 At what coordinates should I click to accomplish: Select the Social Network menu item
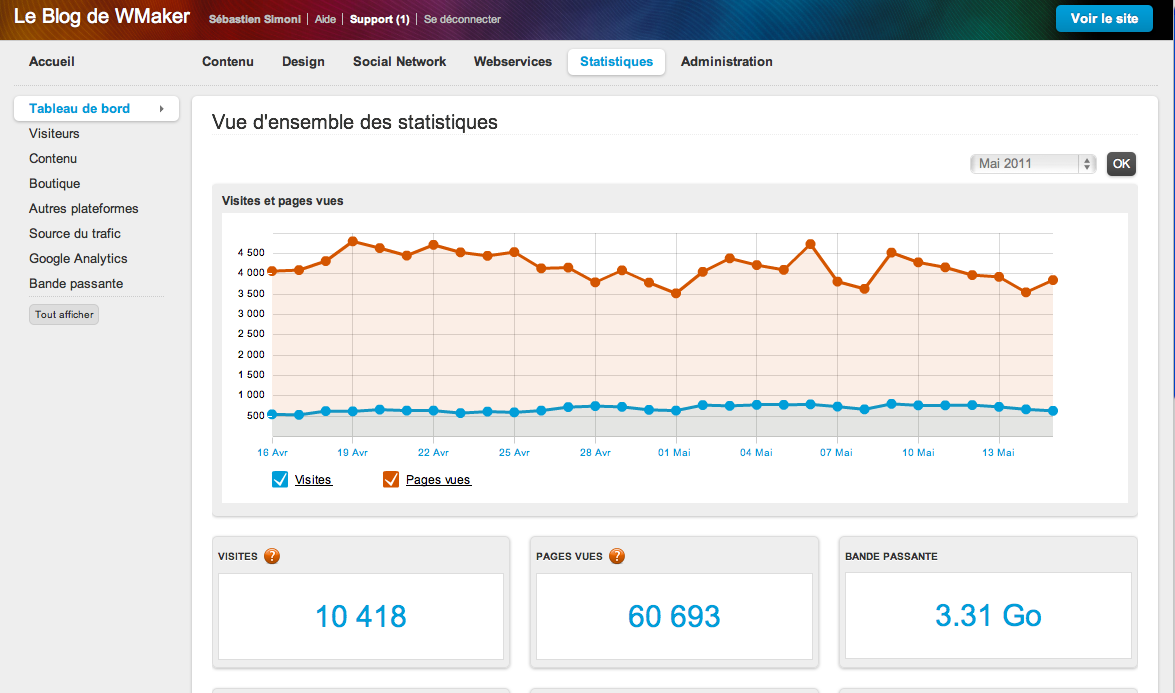pyautogui.click(x=399, y=61)
